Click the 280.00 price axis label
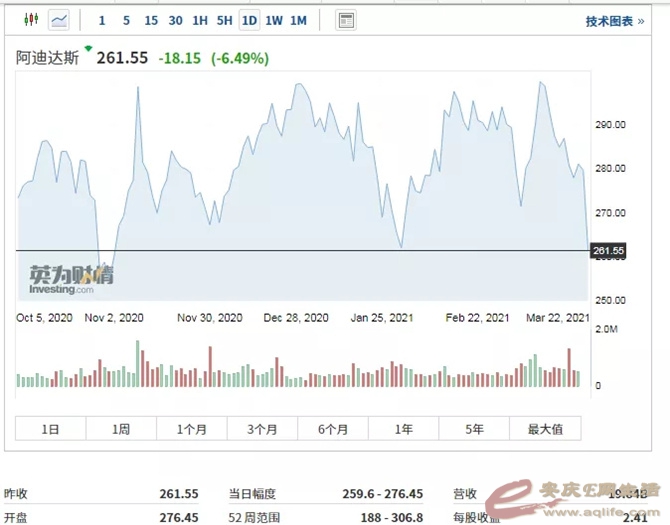This screenshot has width=670, height=525. coord(610,168)
